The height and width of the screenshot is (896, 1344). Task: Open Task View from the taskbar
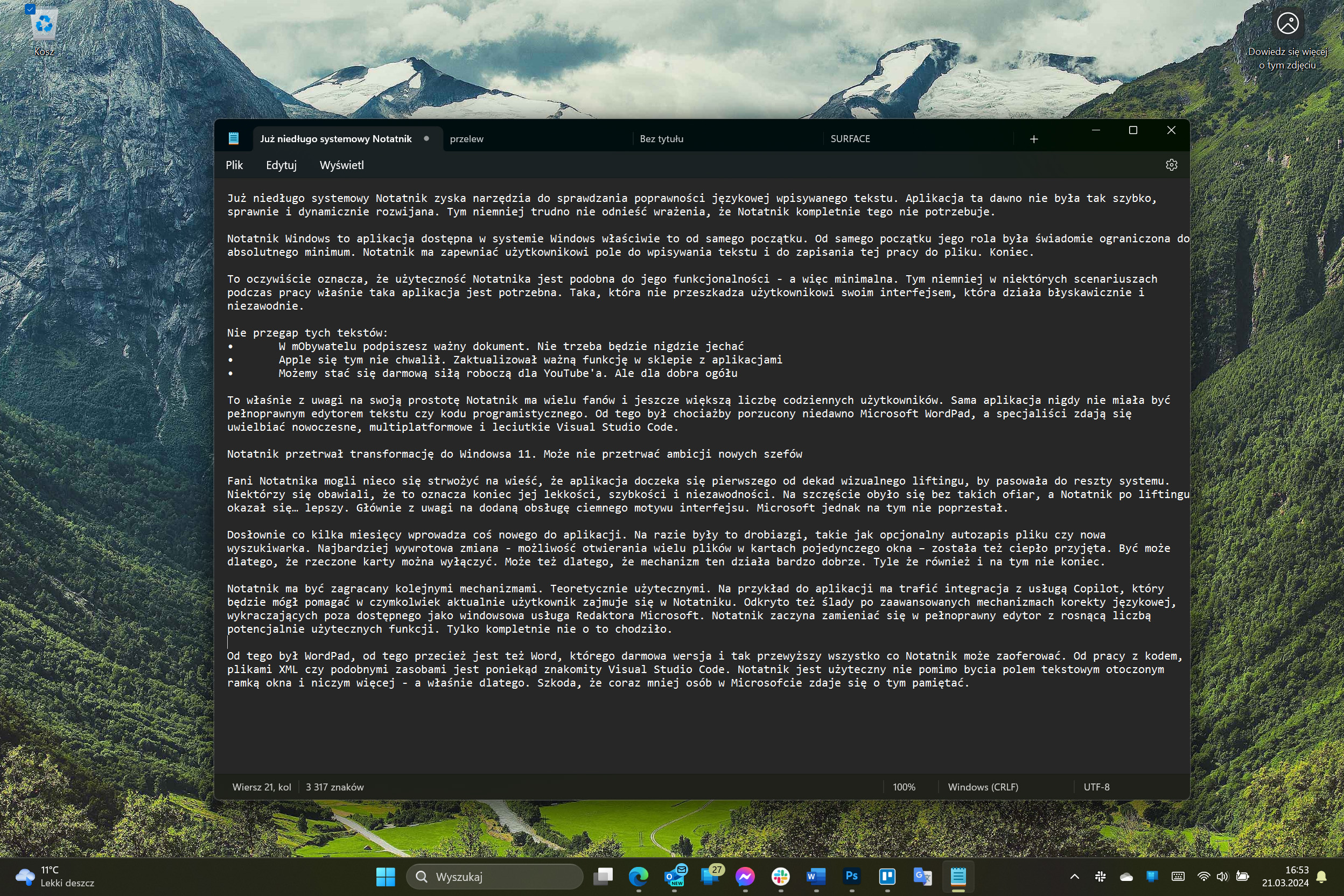(603, 876)
